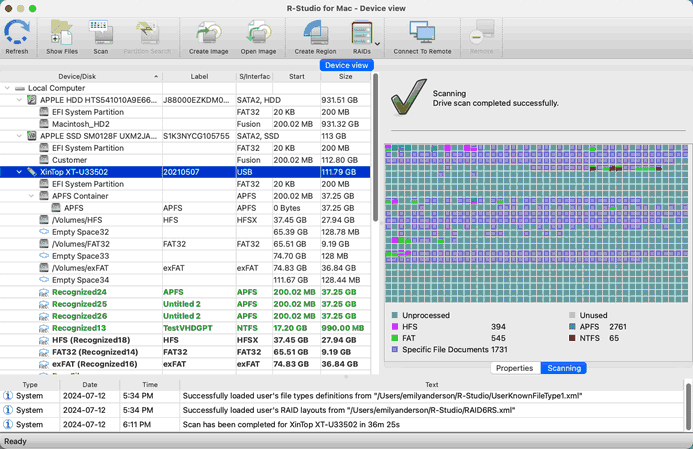Click the Ready status bar text
The height and width of the screenshot is (449, 693).
tap(15, 441)
